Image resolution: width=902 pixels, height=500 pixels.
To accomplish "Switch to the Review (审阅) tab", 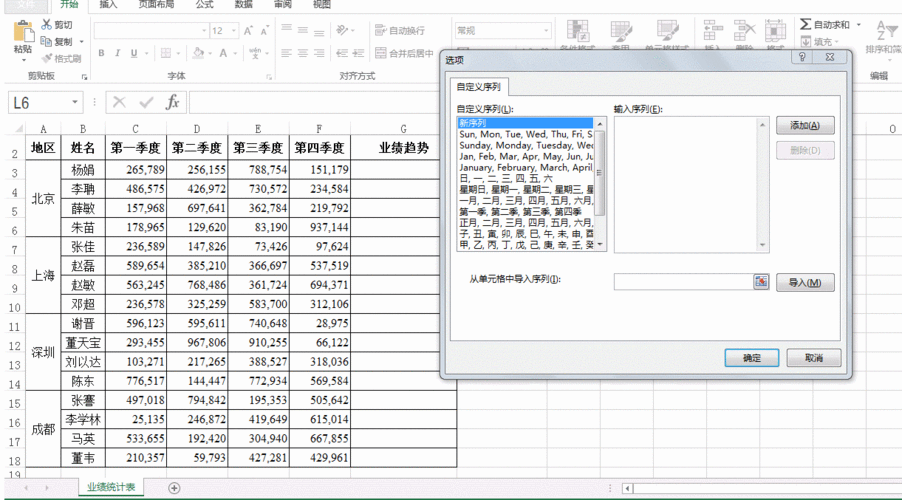I will click(x=282, y=5).
